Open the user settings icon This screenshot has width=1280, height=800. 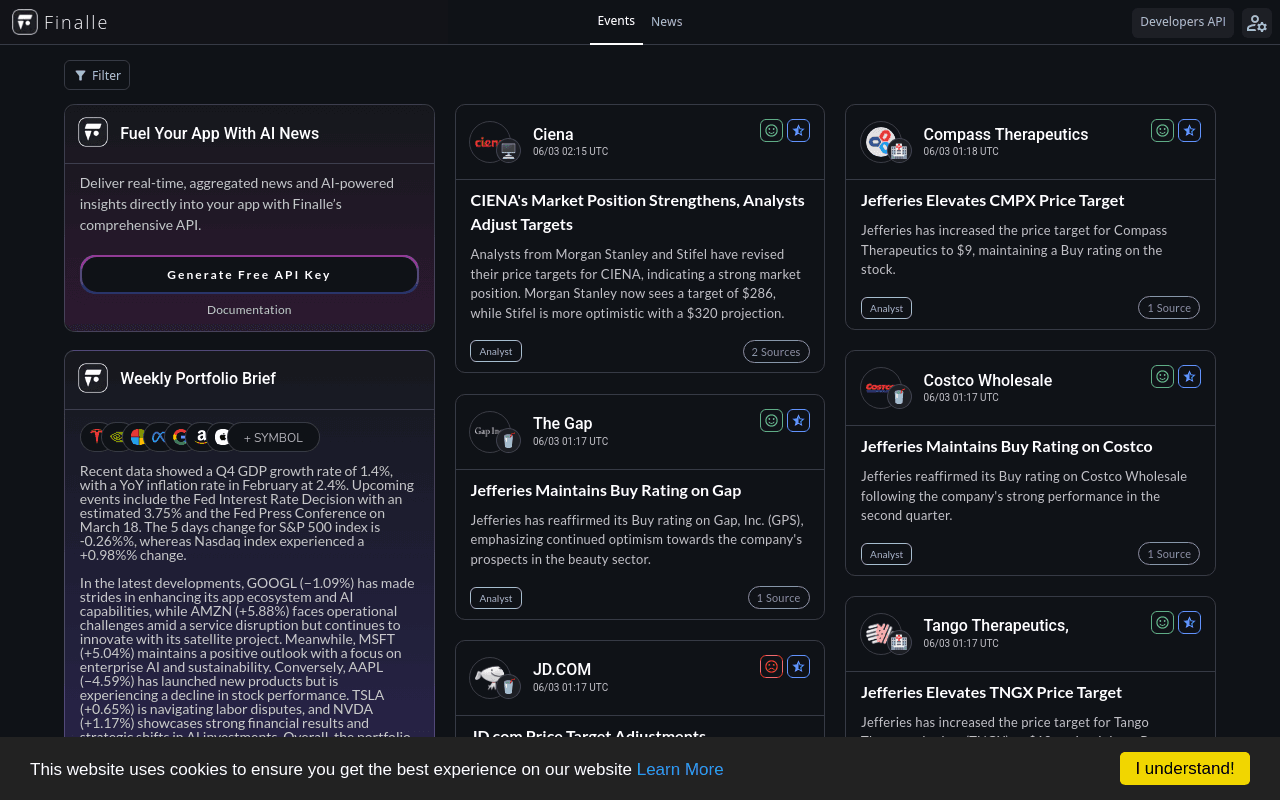pos(1257,23)
